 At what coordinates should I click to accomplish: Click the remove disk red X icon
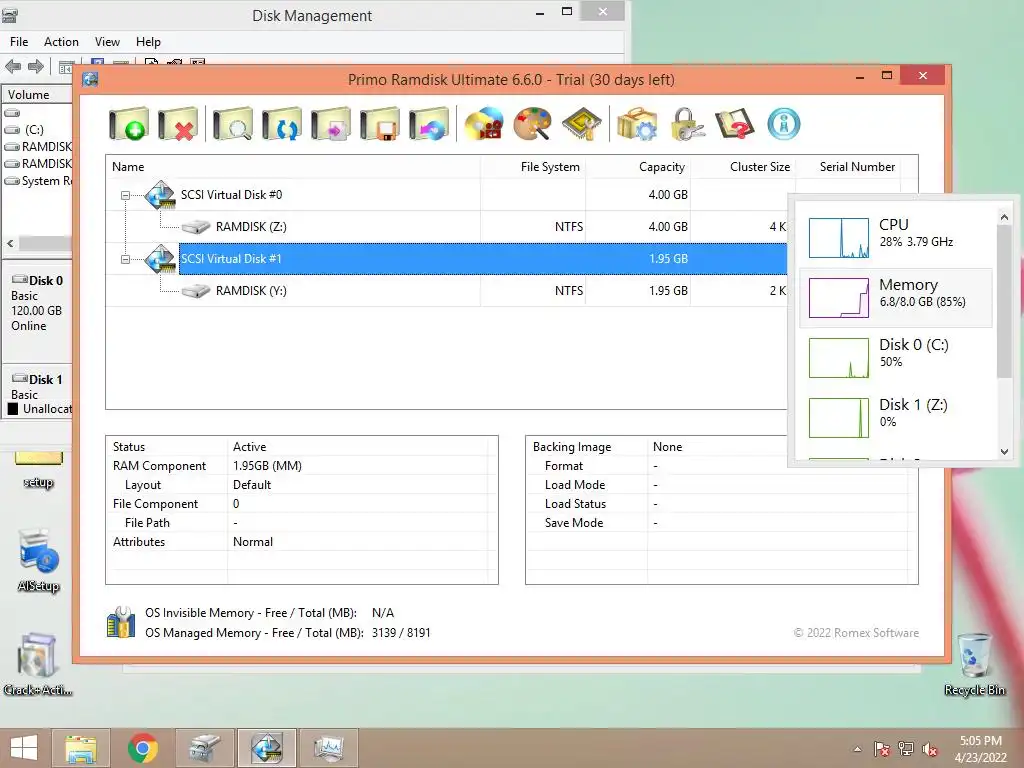(x=178, y=123)
